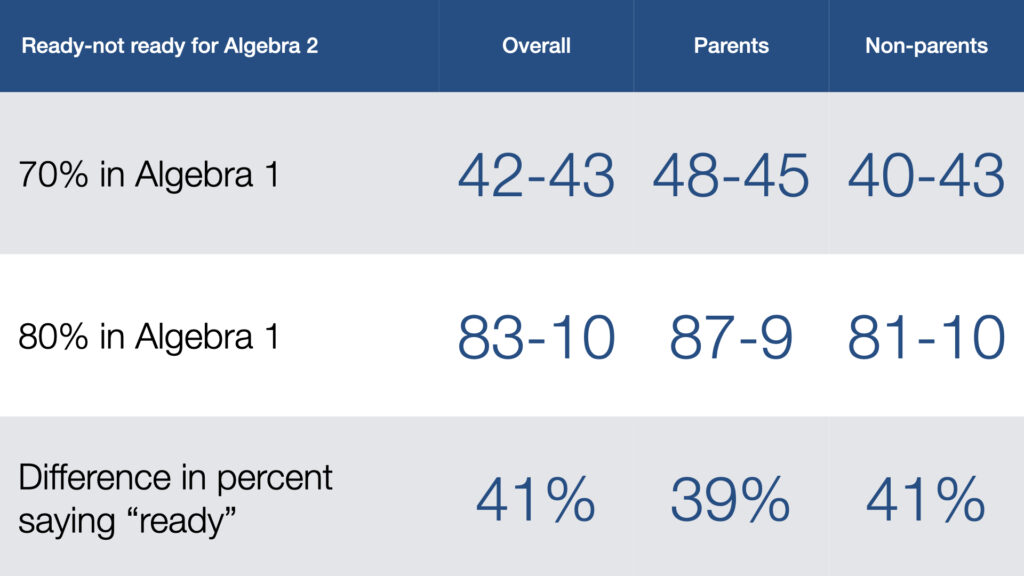
Task: Click the word 'Algebra' in the 80% row
Action: click(x=194, y=337)
